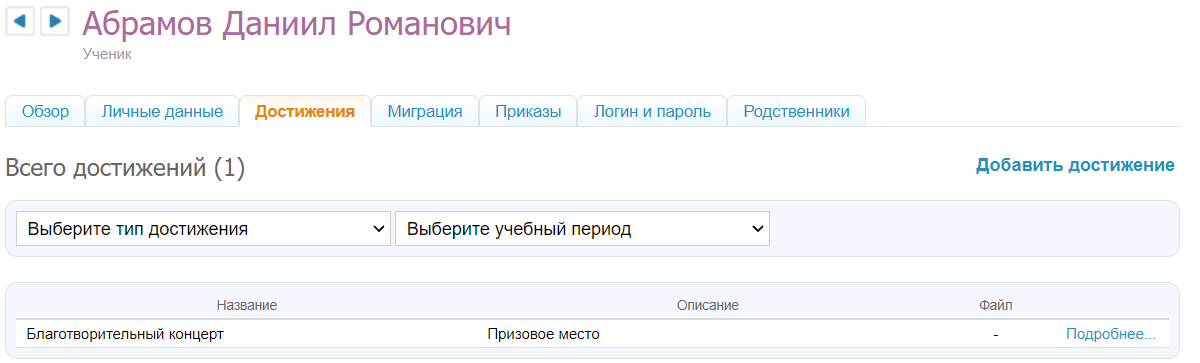
Task: Click the Абрамов Даниил Романович heading
Action: (296, 25)
